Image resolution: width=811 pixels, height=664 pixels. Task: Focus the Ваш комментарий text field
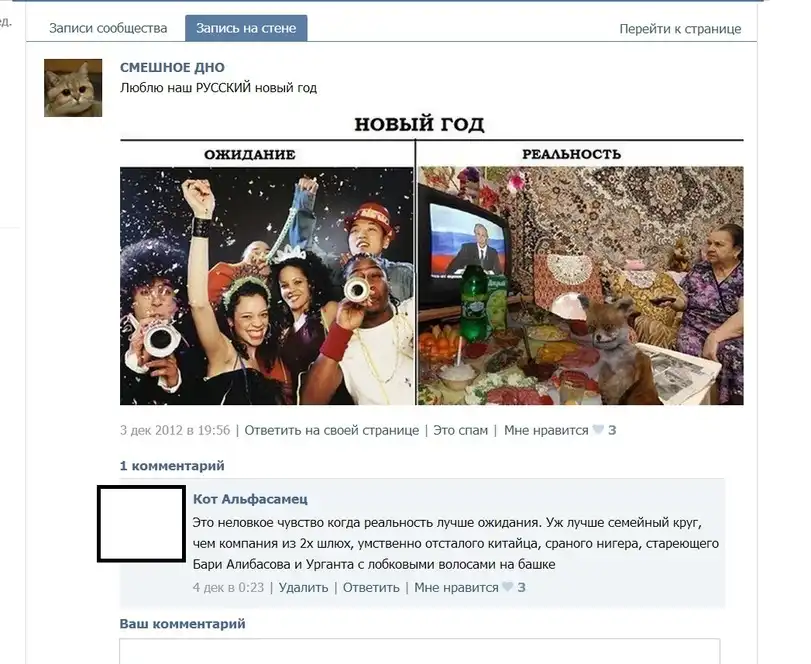coord(419,651)
